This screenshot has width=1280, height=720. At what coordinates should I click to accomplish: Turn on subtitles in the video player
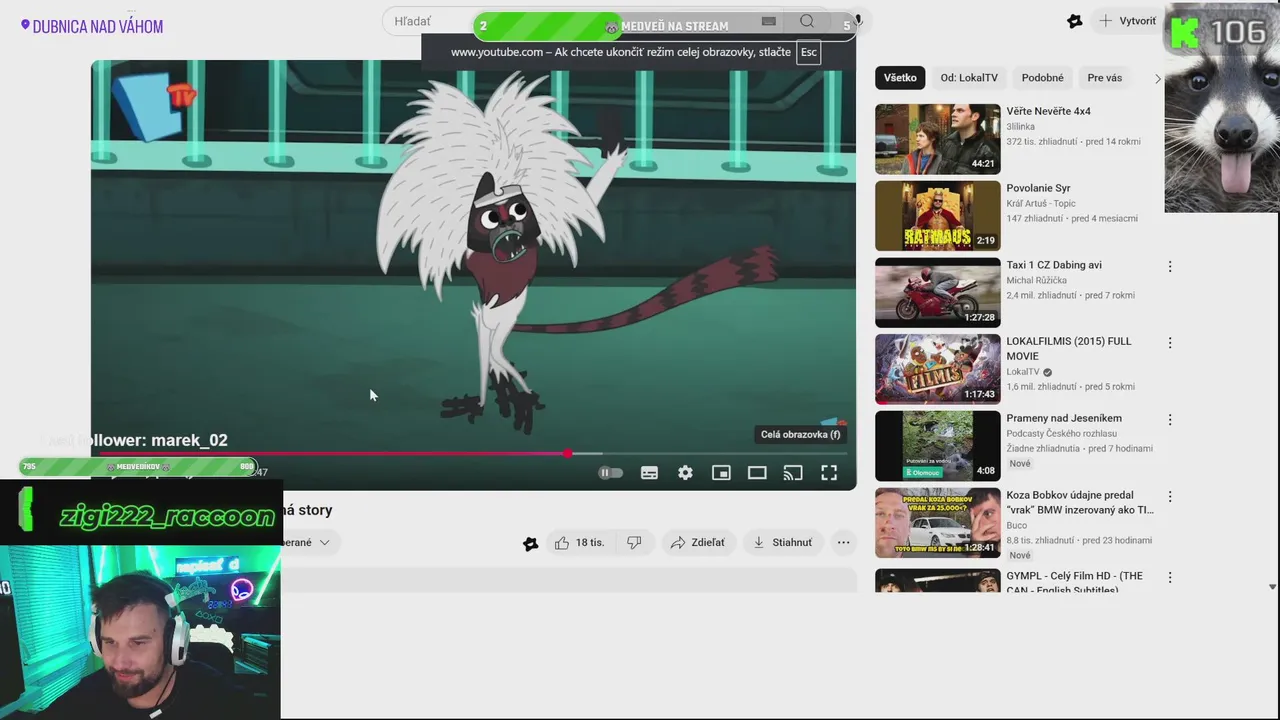(649, 473)
